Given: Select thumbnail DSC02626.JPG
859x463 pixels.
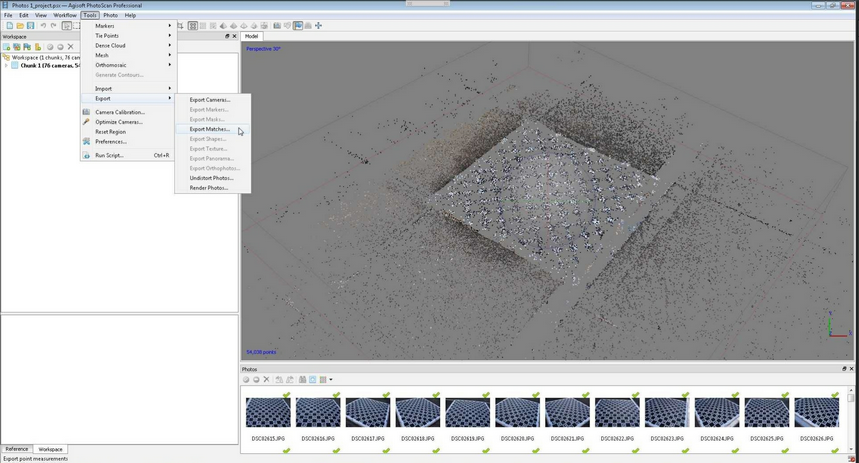Looking at the screenshot, I should tap(816, 412).
